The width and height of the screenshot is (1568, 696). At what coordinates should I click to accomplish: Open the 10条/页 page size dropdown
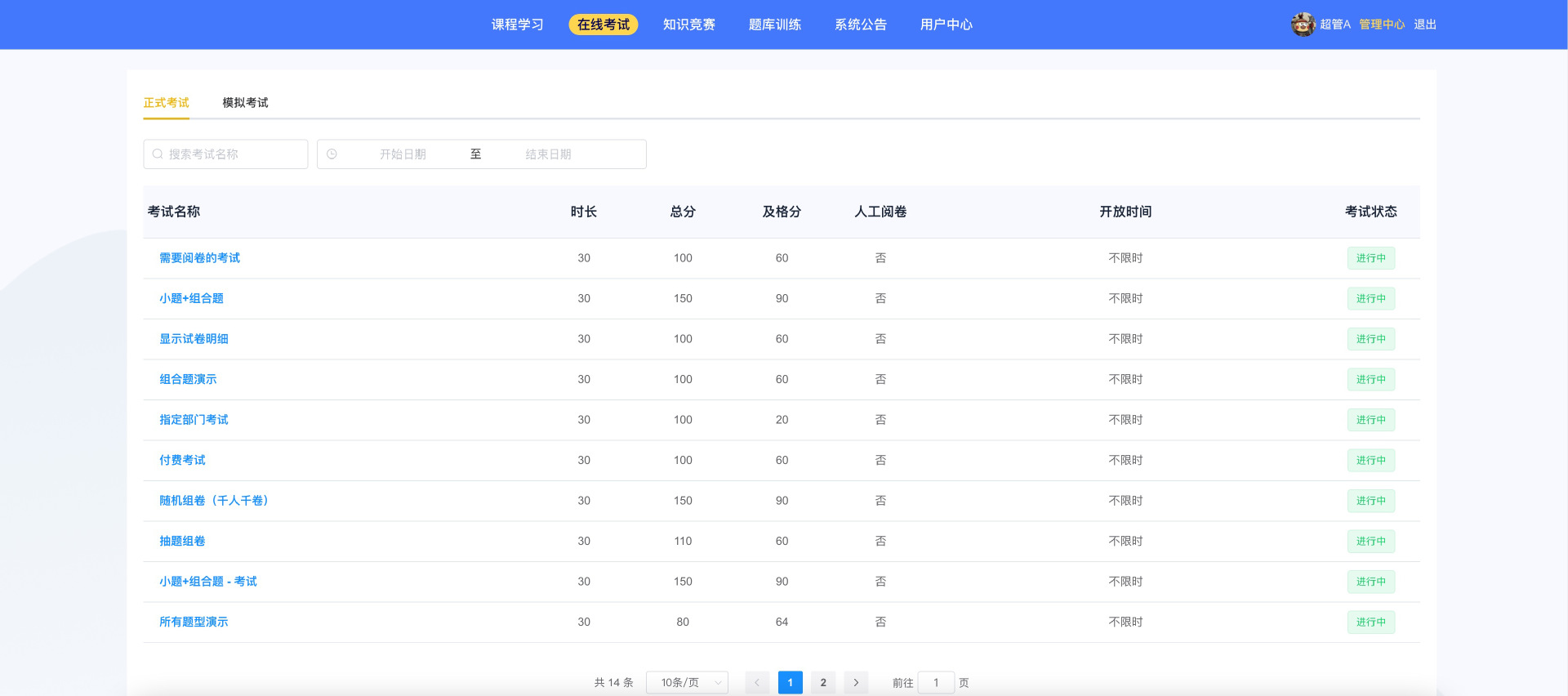pyautogui.click(x=687, y=682)
